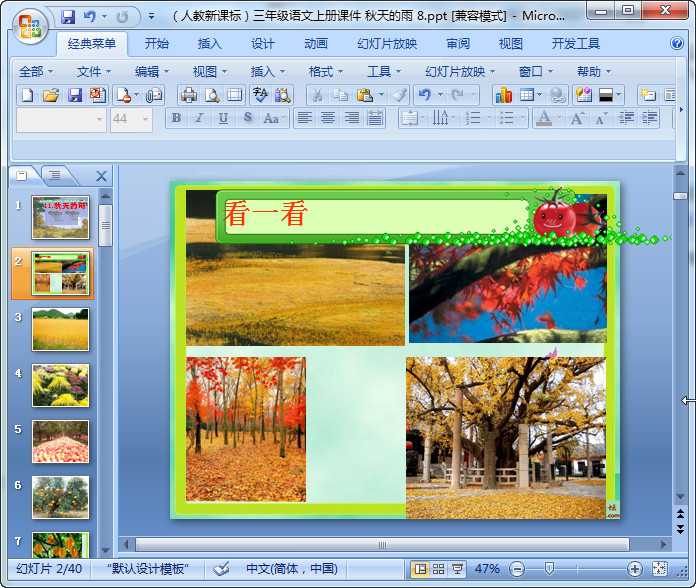Click the New document icon
Image resolution: width=696 pixels, height=588 pixels.
[x=28, y=95]
